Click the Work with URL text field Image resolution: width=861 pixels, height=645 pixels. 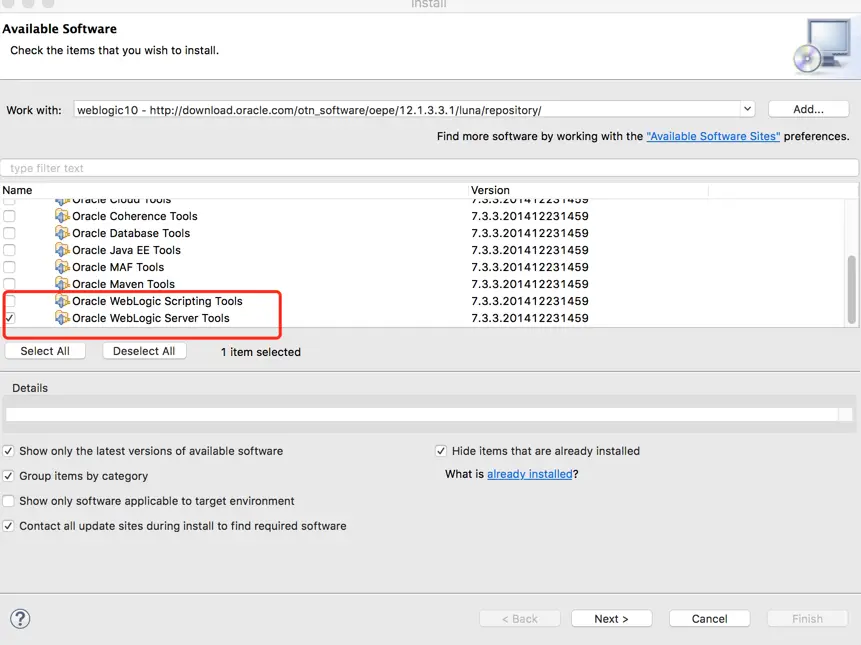[x=407, y=110]
